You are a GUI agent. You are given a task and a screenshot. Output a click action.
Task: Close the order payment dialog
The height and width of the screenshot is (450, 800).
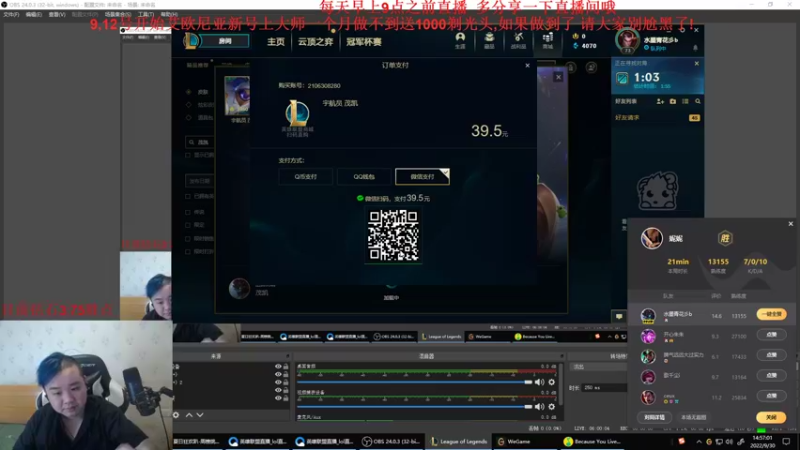pos(528,65)
